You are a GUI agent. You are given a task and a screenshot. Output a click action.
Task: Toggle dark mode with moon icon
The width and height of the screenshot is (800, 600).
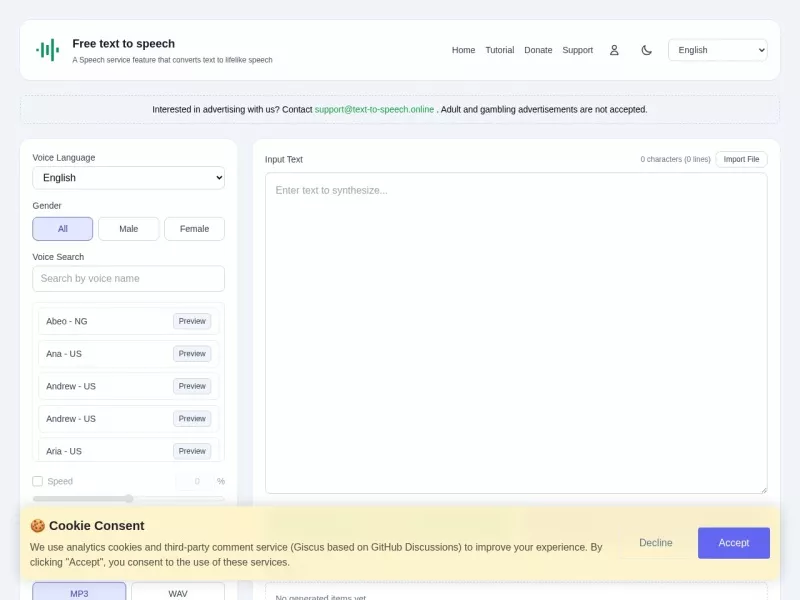tap(646, 50)
